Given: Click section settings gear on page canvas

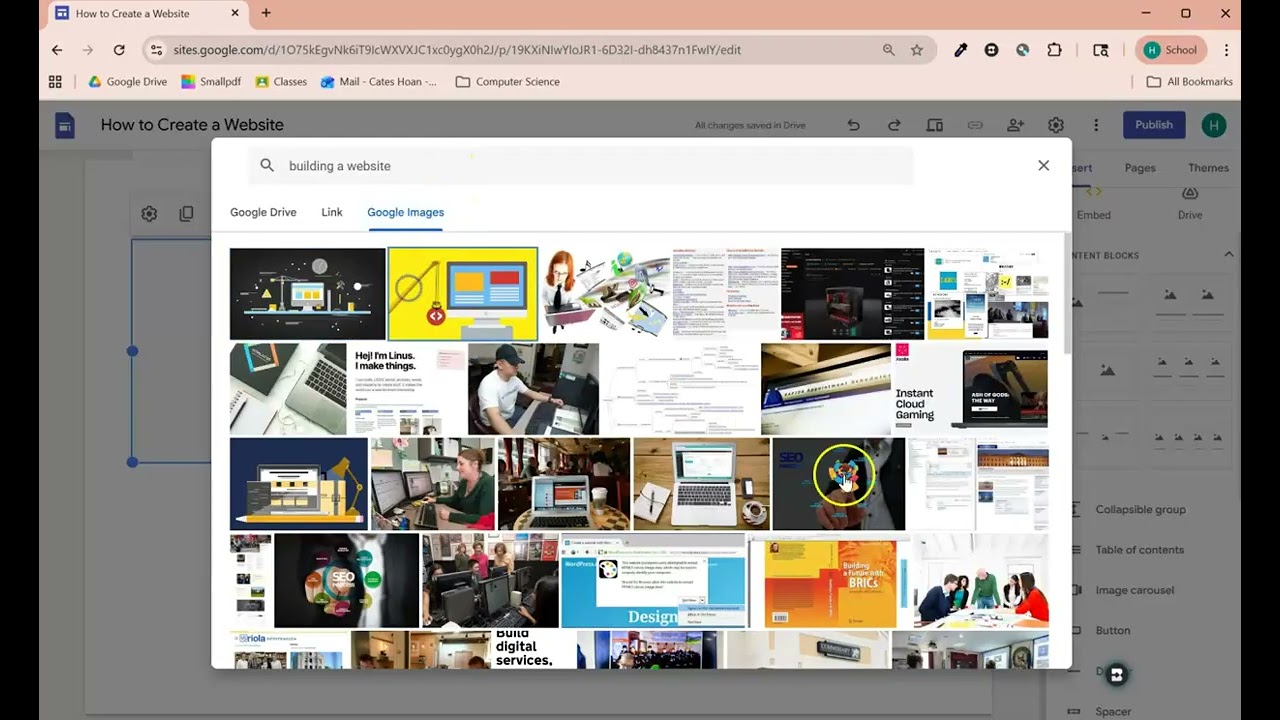Looking at the screenshot, I should click(x=149, y=214).
